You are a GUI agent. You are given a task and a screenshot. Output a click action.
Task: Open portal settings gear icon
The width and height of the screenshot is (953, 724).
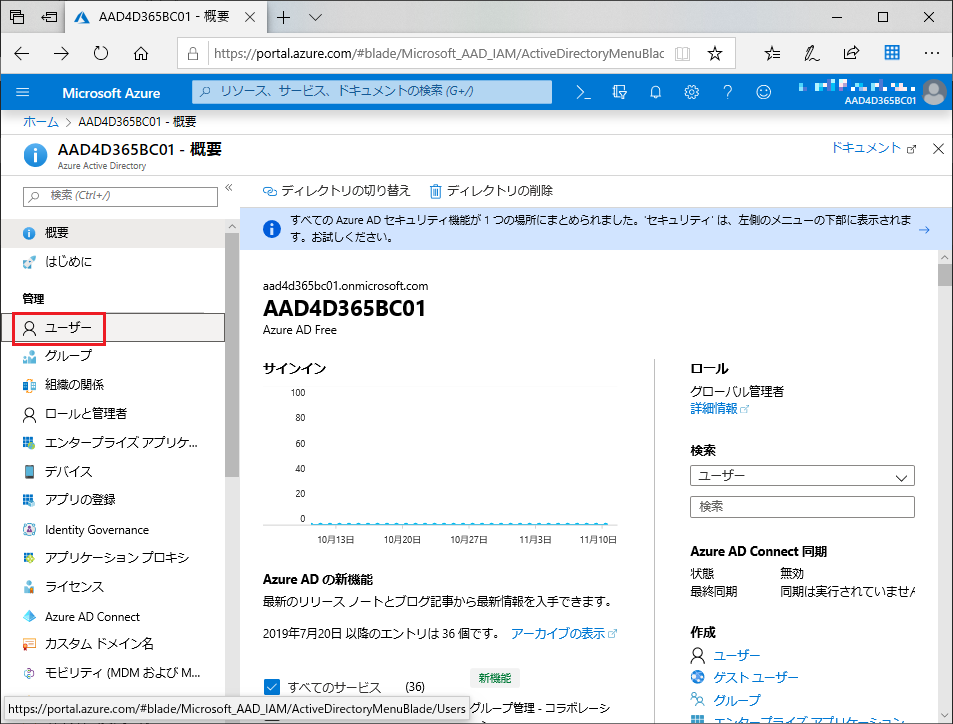click(691, 92)
